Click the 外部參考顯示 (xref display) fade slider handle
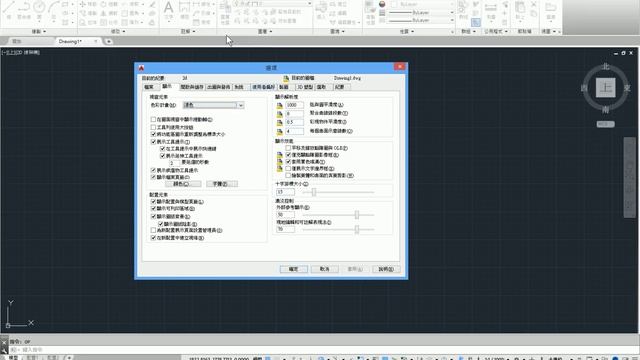Screen dimensions: 640x360 (357, 215)
